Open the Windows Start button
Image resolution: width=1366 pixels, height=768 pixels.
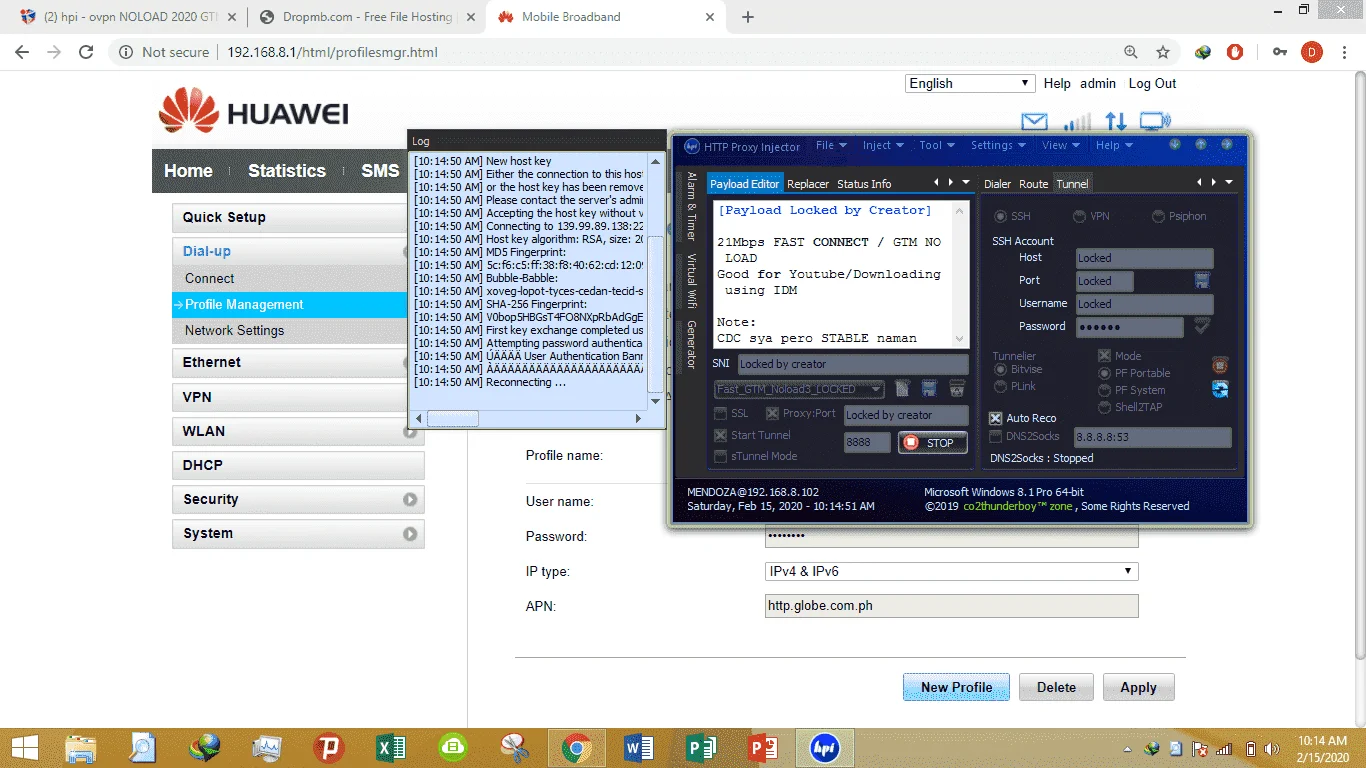point(24,748)
